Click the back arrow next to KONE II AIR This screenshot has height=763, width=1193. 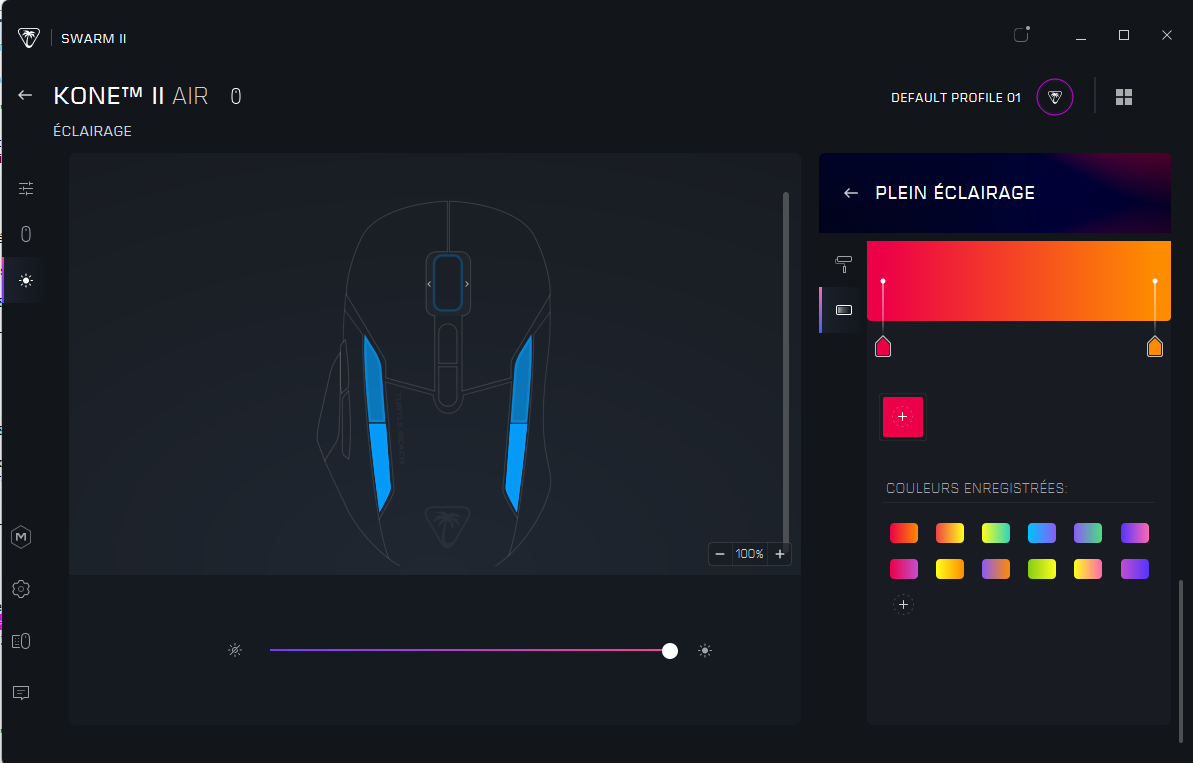(24, 94)
